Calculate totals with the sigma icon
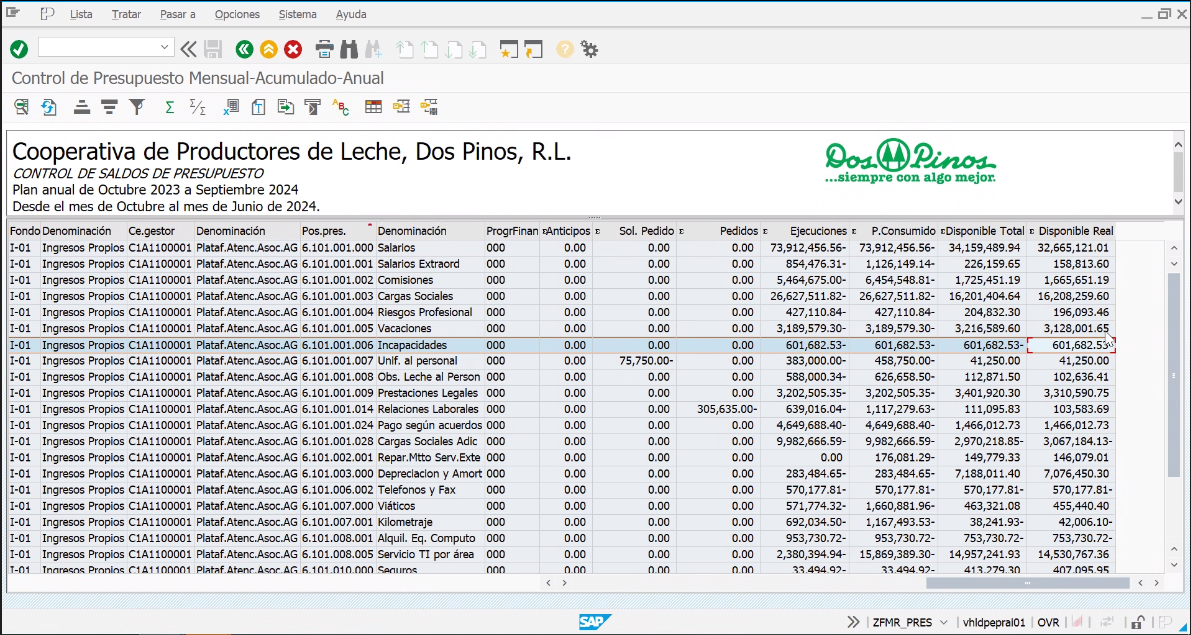Image resolution: width=1191 pixels, height=635 pixels. tap(169, 107)
